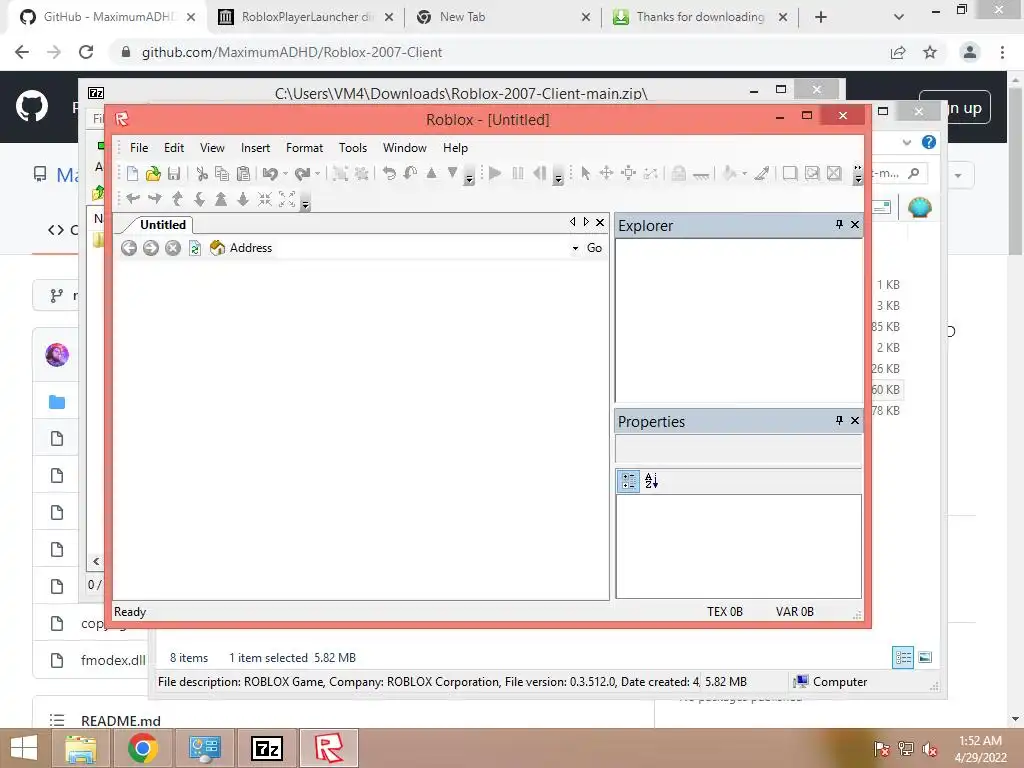The width and height of the screenshot is (1024, 768).
Task: Click the Reset/step-back playback icon
Action: pyautogui.click(x=539, y=173)
